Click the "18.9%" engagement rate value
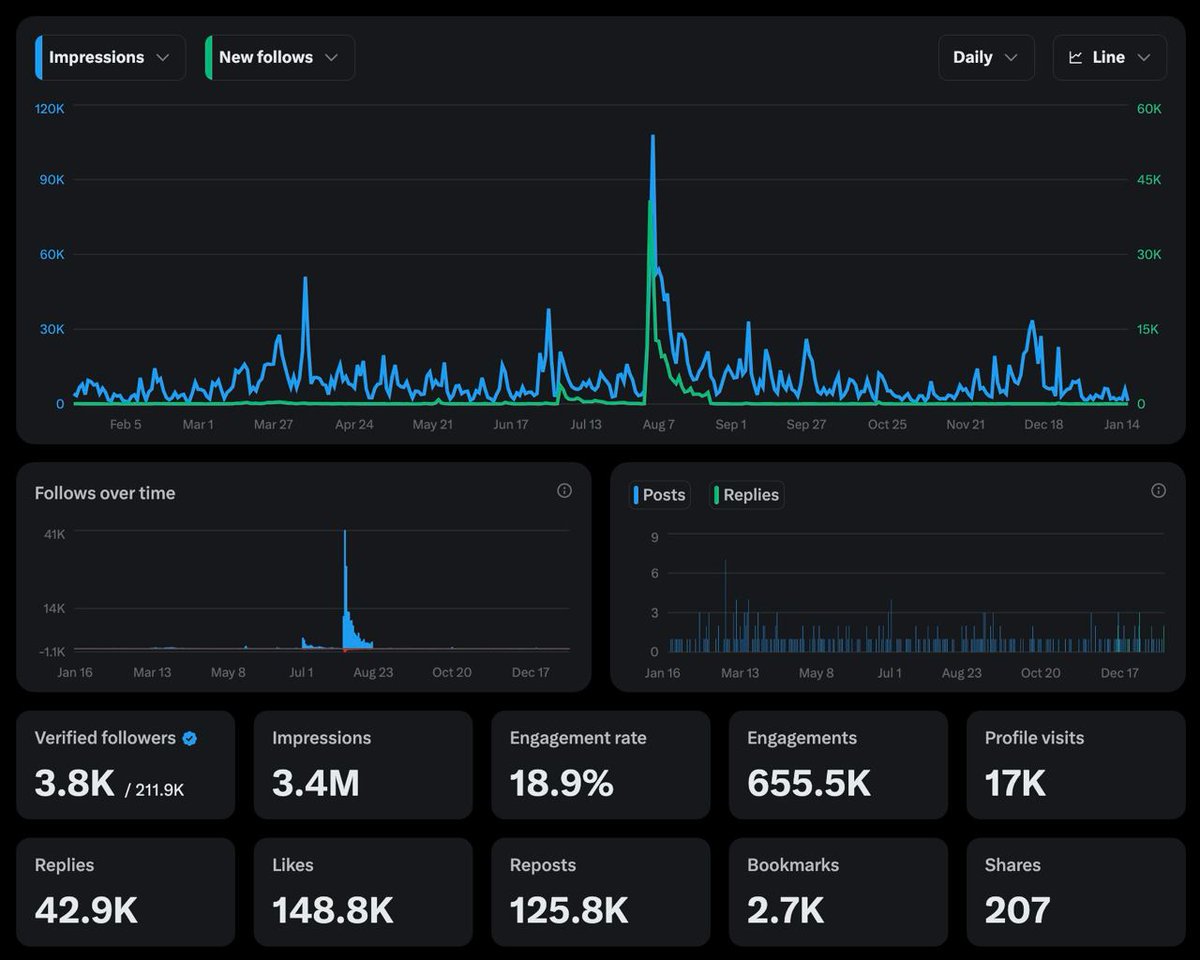This screenshot has height=960, width=1200. [x=561, y=783]
